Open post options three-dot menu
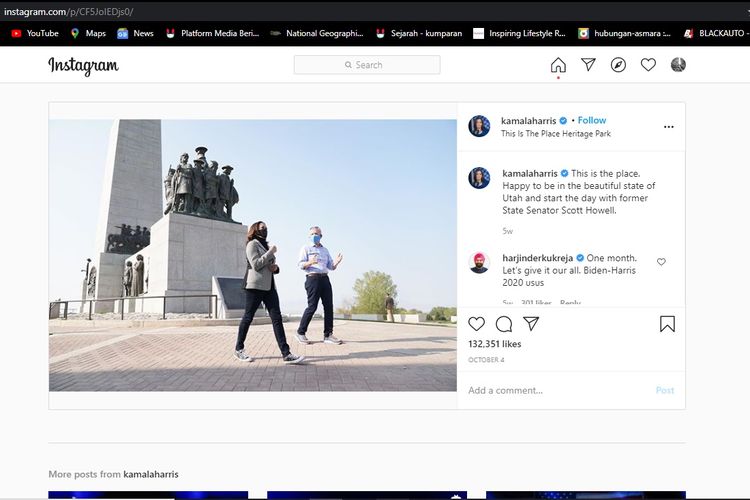Viewport: 750px width, 500px height. (668, 127)
